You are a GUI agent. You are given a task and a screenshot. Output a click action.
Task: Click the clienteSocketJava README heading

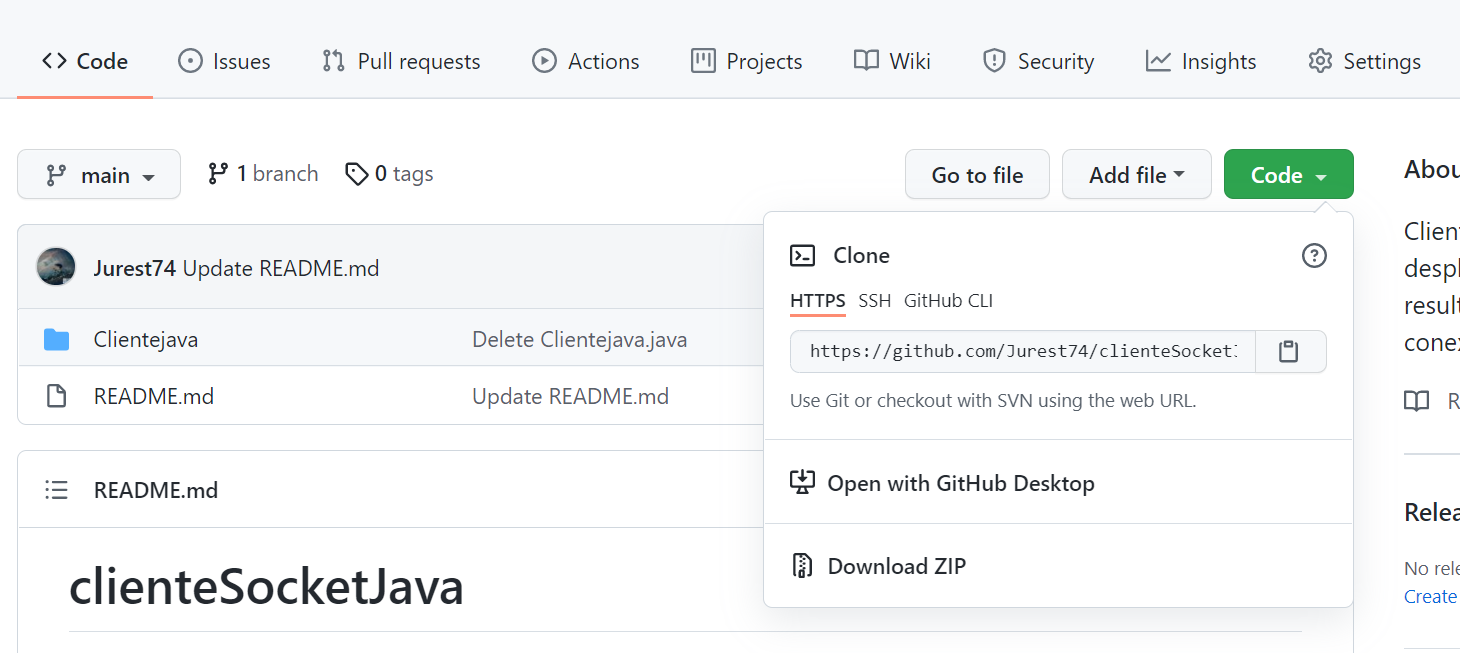(266, 588)
